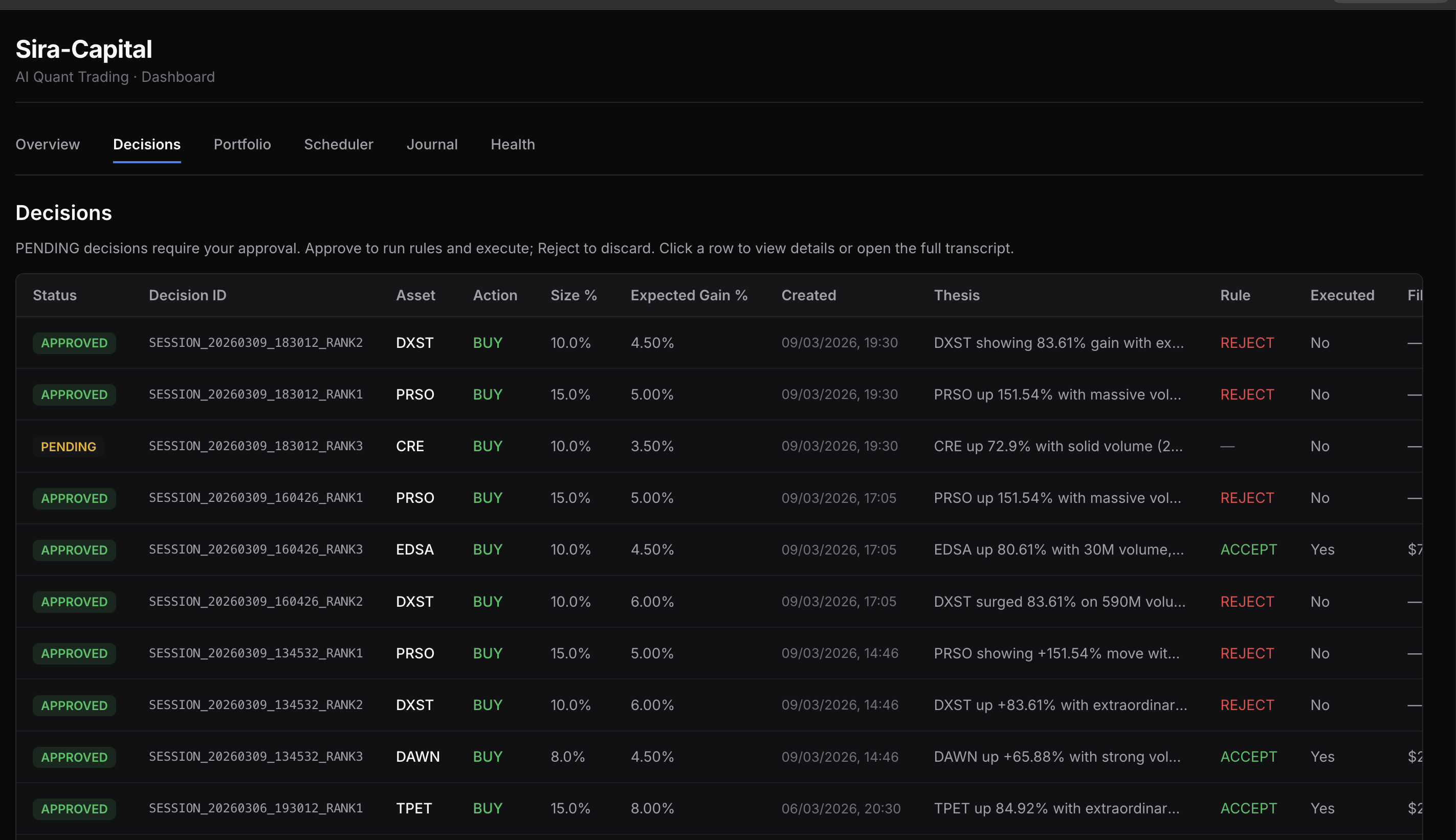
Task: Click the Expected Gain % column header
Action: click(689, 295)
